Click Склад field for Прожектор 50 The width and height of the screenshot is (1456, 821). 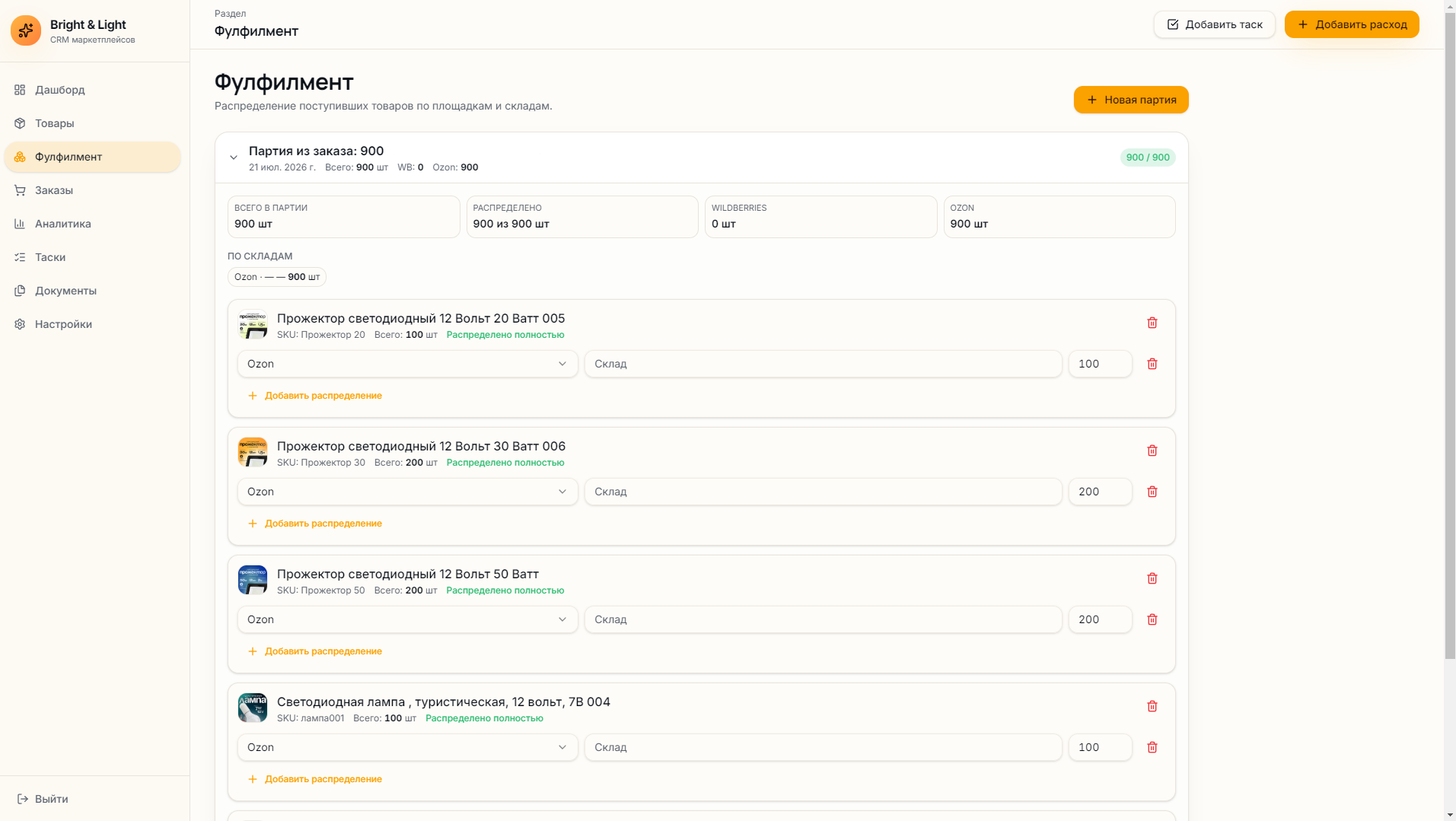[x=824, y=619]
